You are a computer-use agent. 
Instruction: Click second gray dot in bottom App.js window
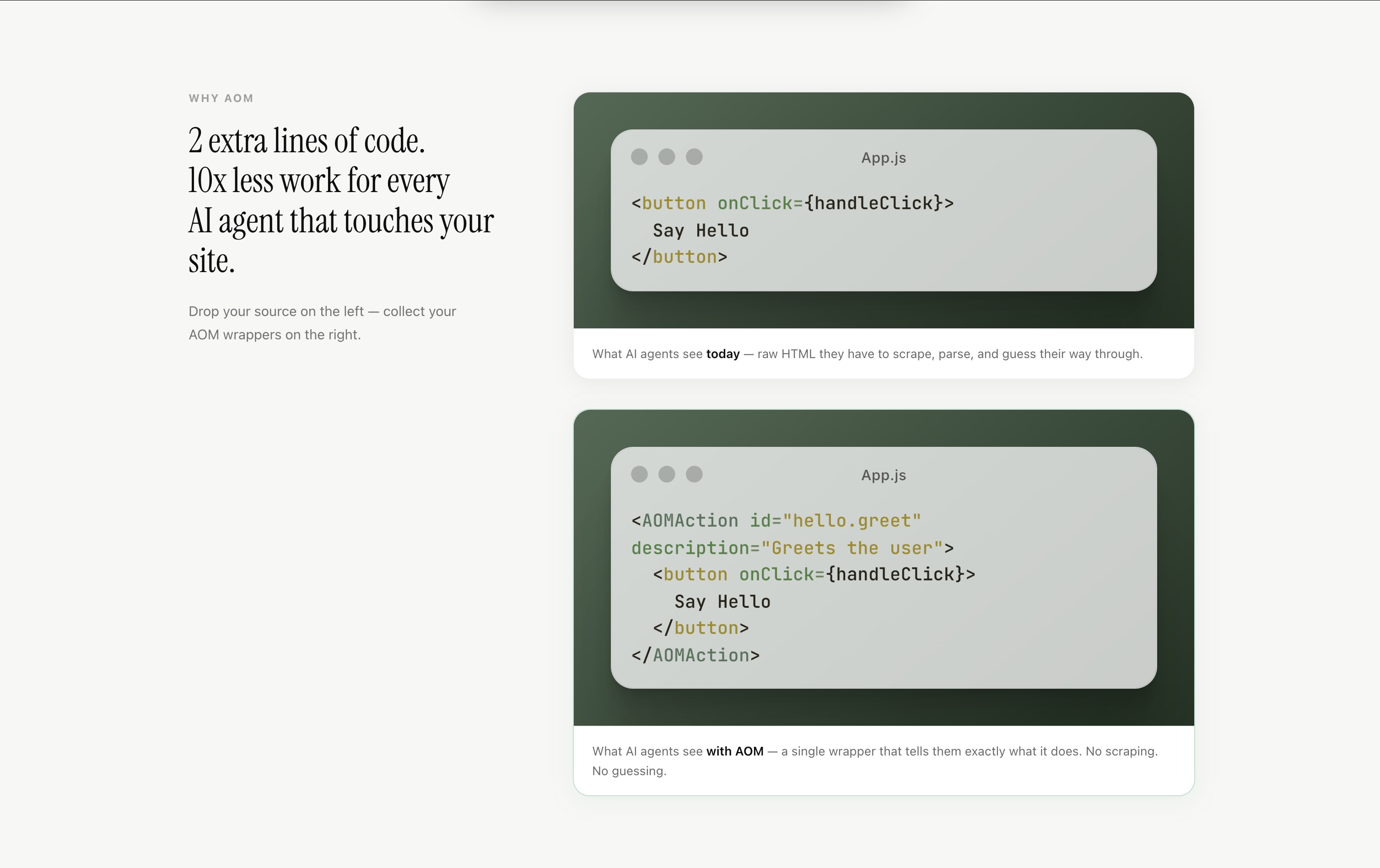click(667, 474)
